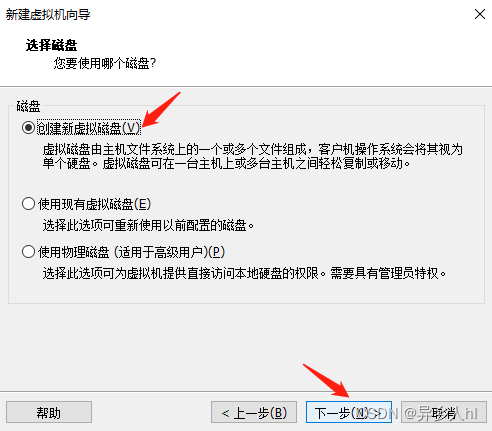Viewport: 492px width, 431px height.
Task: Click the description about 需要具有管理员特权
Action: (x=244, y=274)
